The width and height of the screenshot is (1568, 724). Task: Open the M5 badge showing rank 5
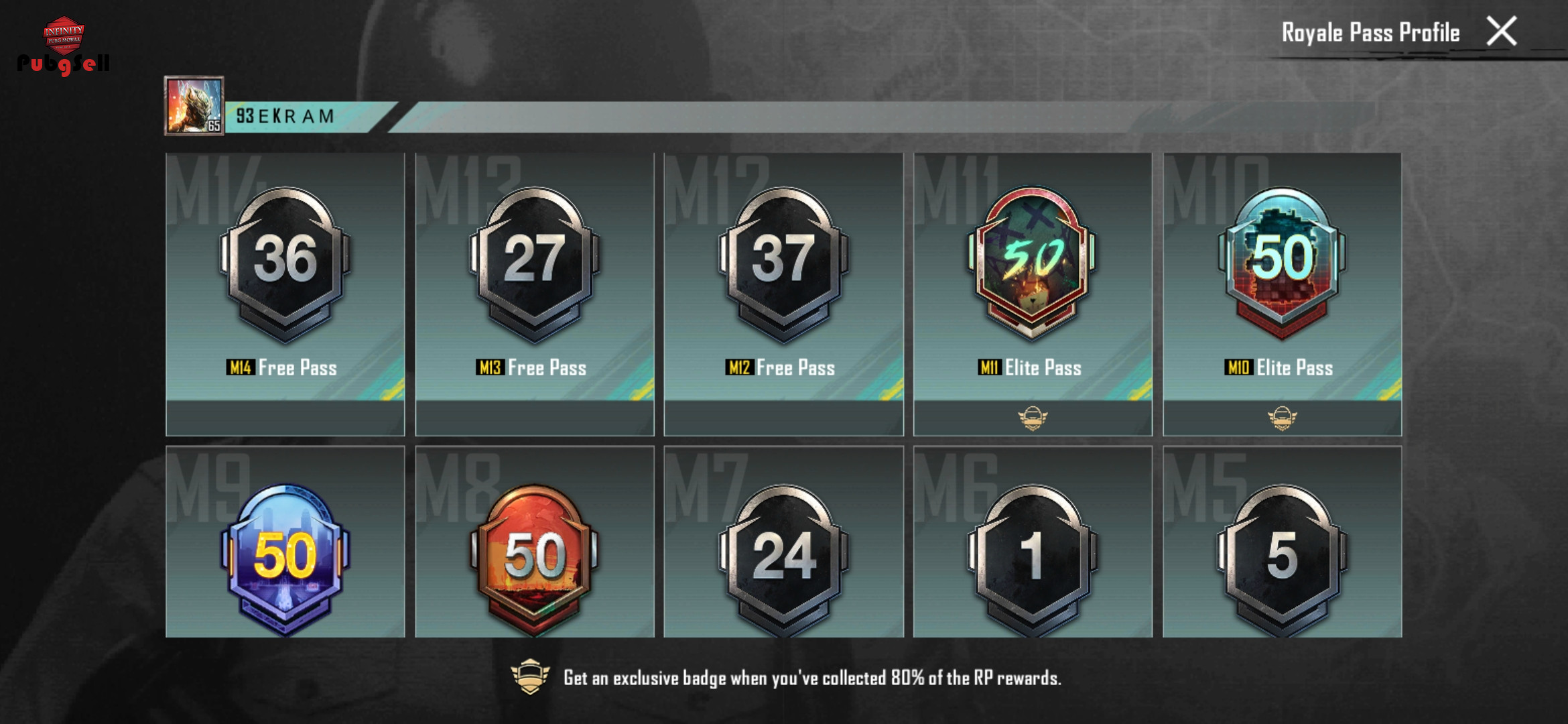(x=1283, y=558)
